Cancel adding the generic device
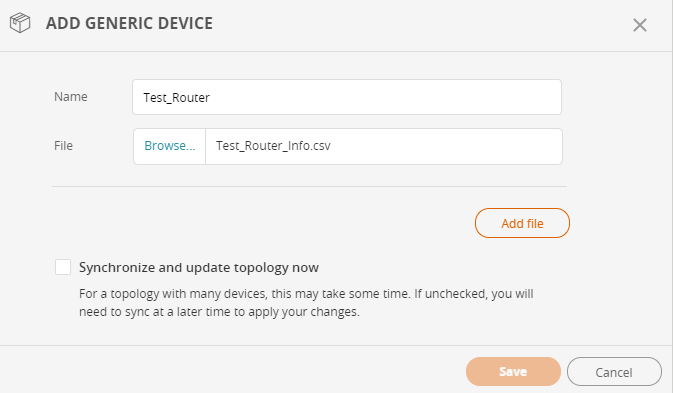Viewport: 673px width, 393px height. (x=614, y=372)
